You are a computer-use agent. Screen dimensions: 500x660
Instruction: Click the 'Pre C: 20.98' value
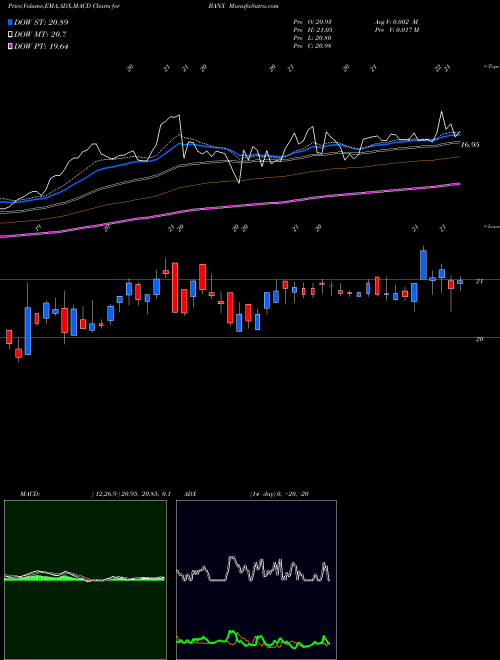[x=312, y=46]
